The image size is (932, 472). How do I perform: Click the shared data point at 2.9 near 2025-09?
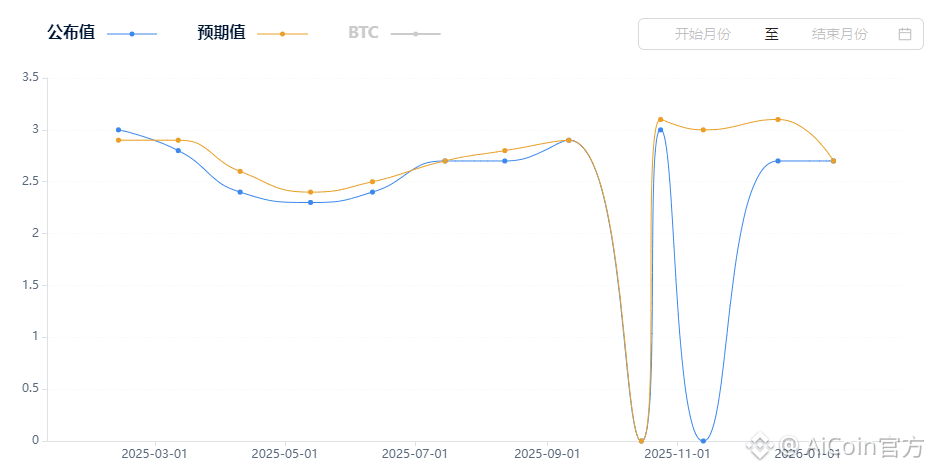(x=569, y=140)
